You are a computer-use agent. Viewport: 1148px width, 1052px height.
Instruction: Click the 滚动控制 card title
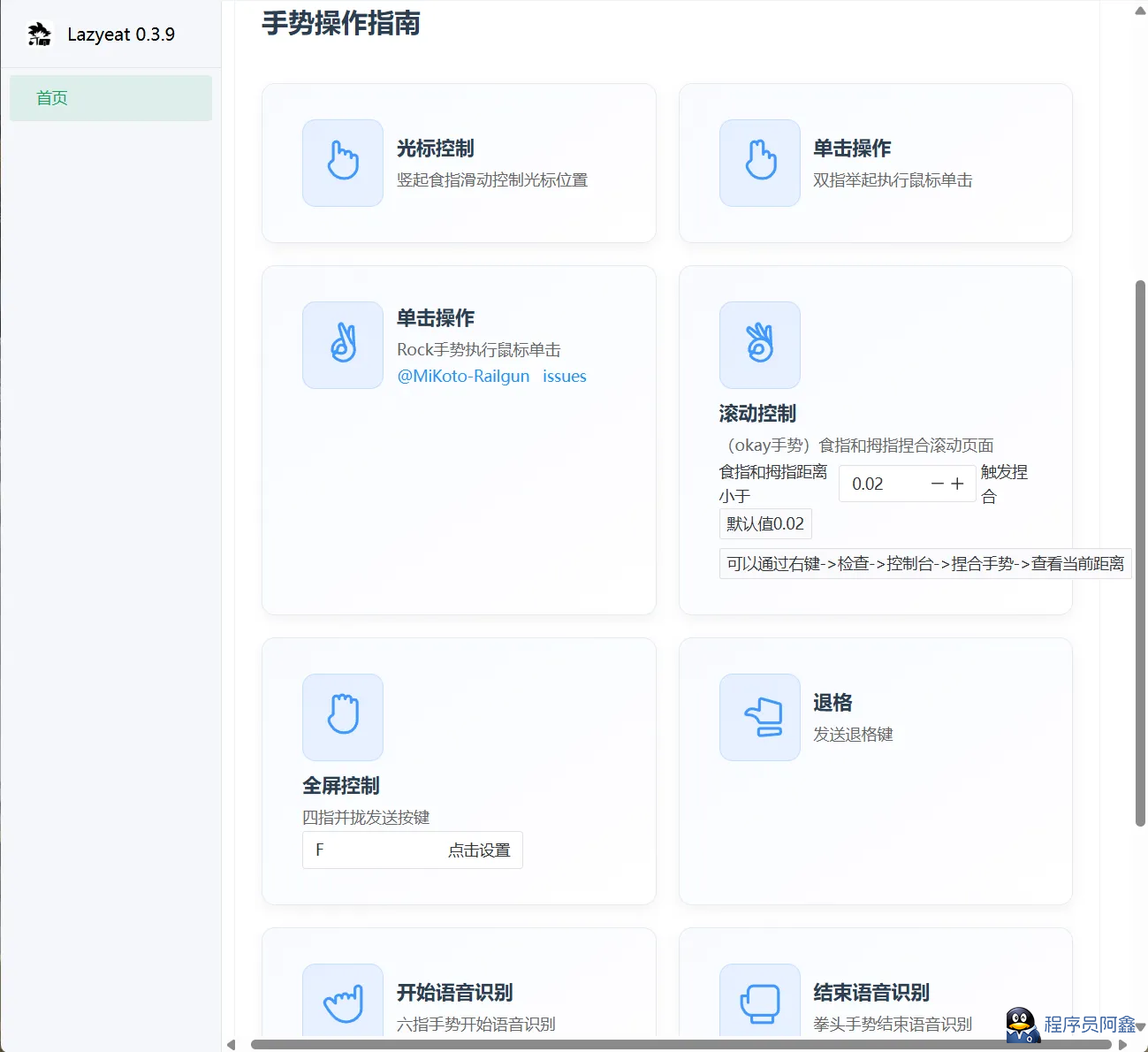[757, 413]
